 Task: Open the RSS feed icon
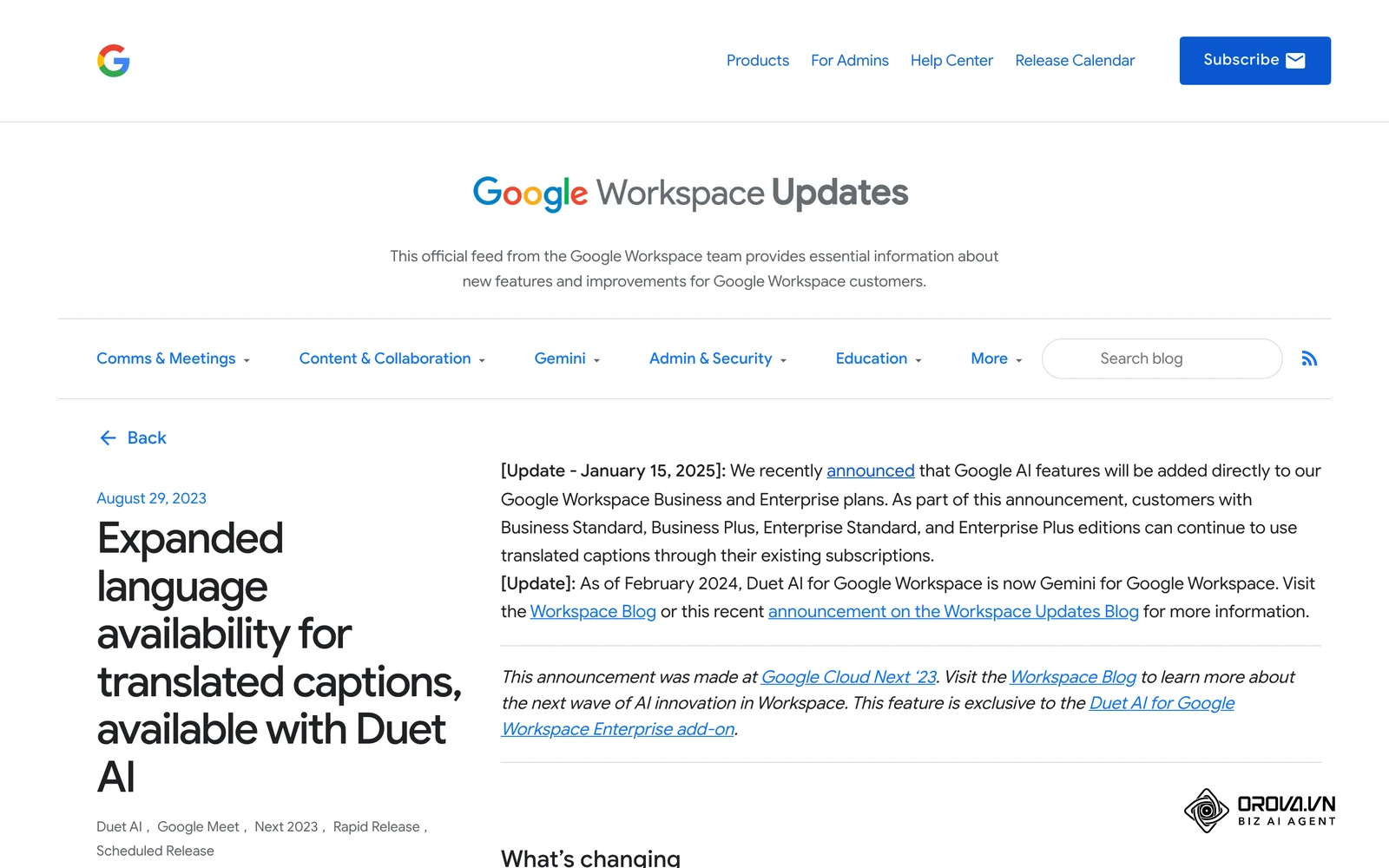click(x=1309, y=358)
